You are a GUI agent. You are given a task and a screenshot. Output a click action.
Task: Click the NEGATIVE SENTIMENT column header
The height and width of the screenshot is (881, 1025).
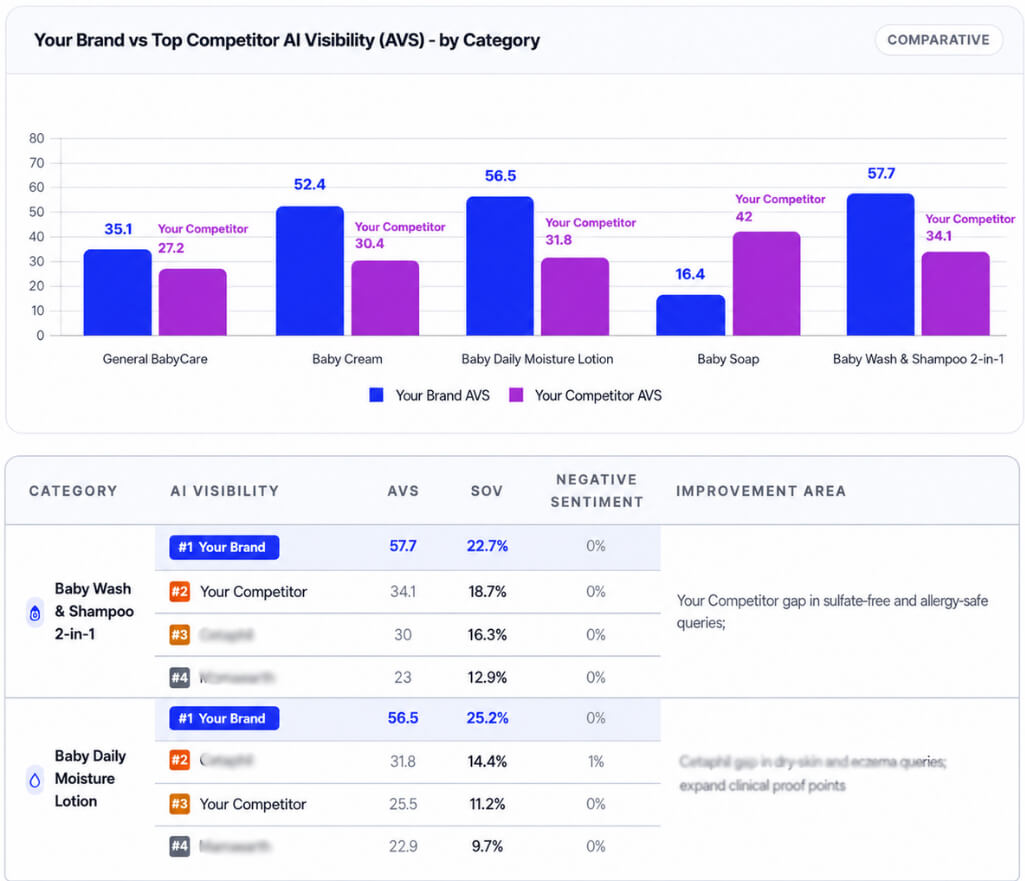597,491
